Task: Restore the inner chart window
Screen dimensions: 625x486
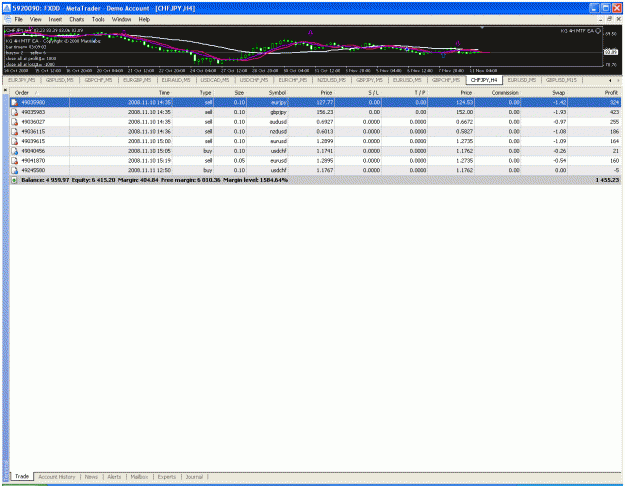Action: (x=609, y=19)
